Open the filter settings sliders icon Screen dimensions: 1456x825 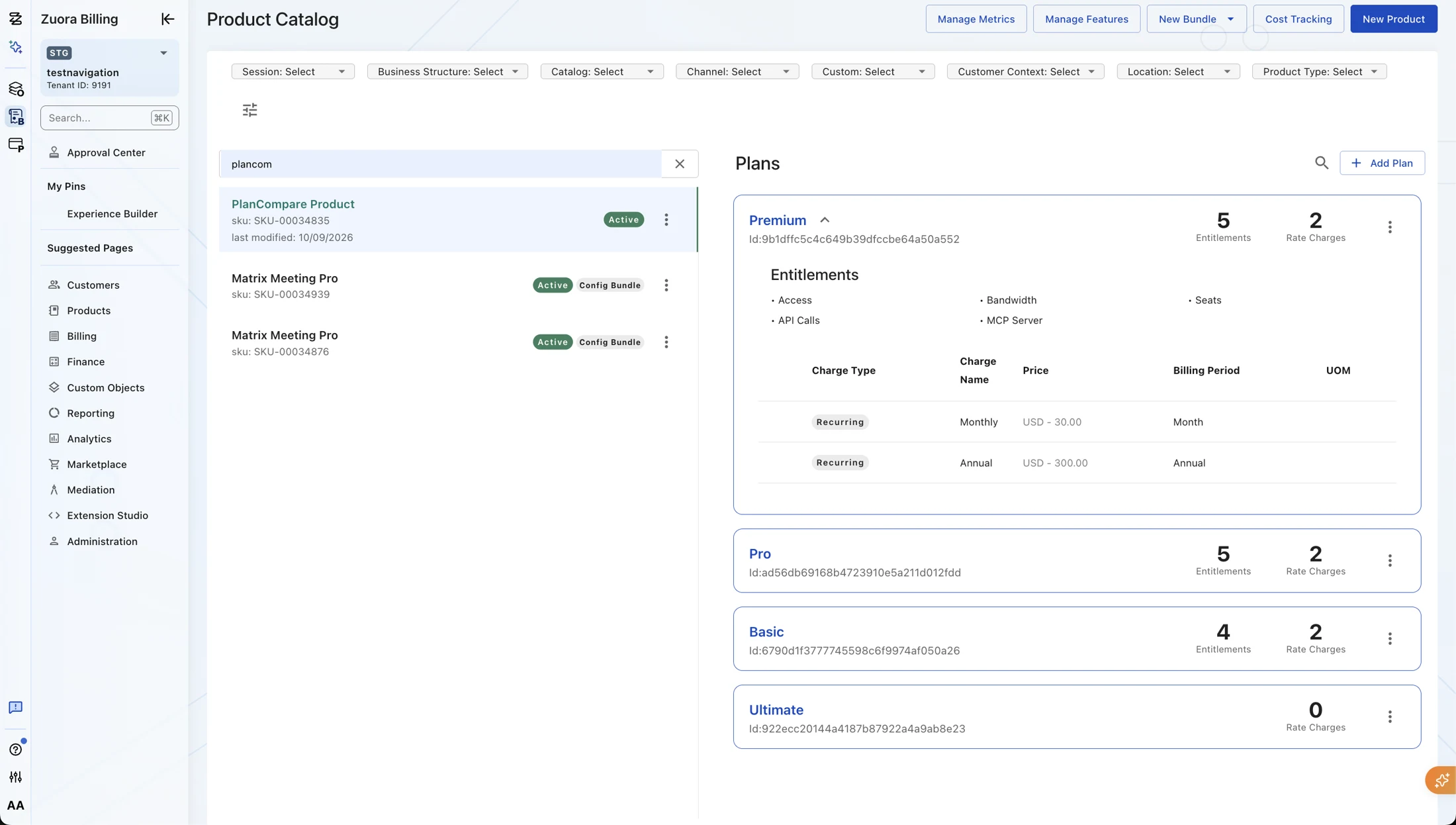coord(250,110)
